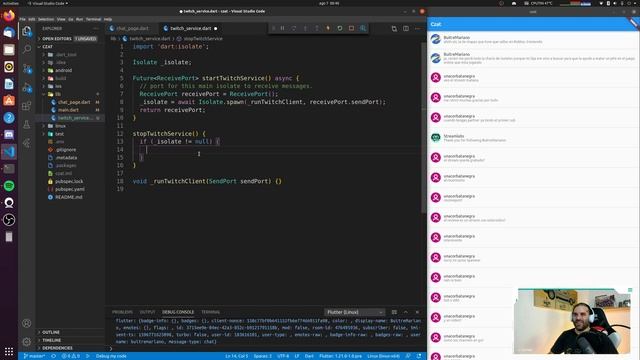
Task: Restart the debug session with the green icon
Action: [x=340, y=28]
